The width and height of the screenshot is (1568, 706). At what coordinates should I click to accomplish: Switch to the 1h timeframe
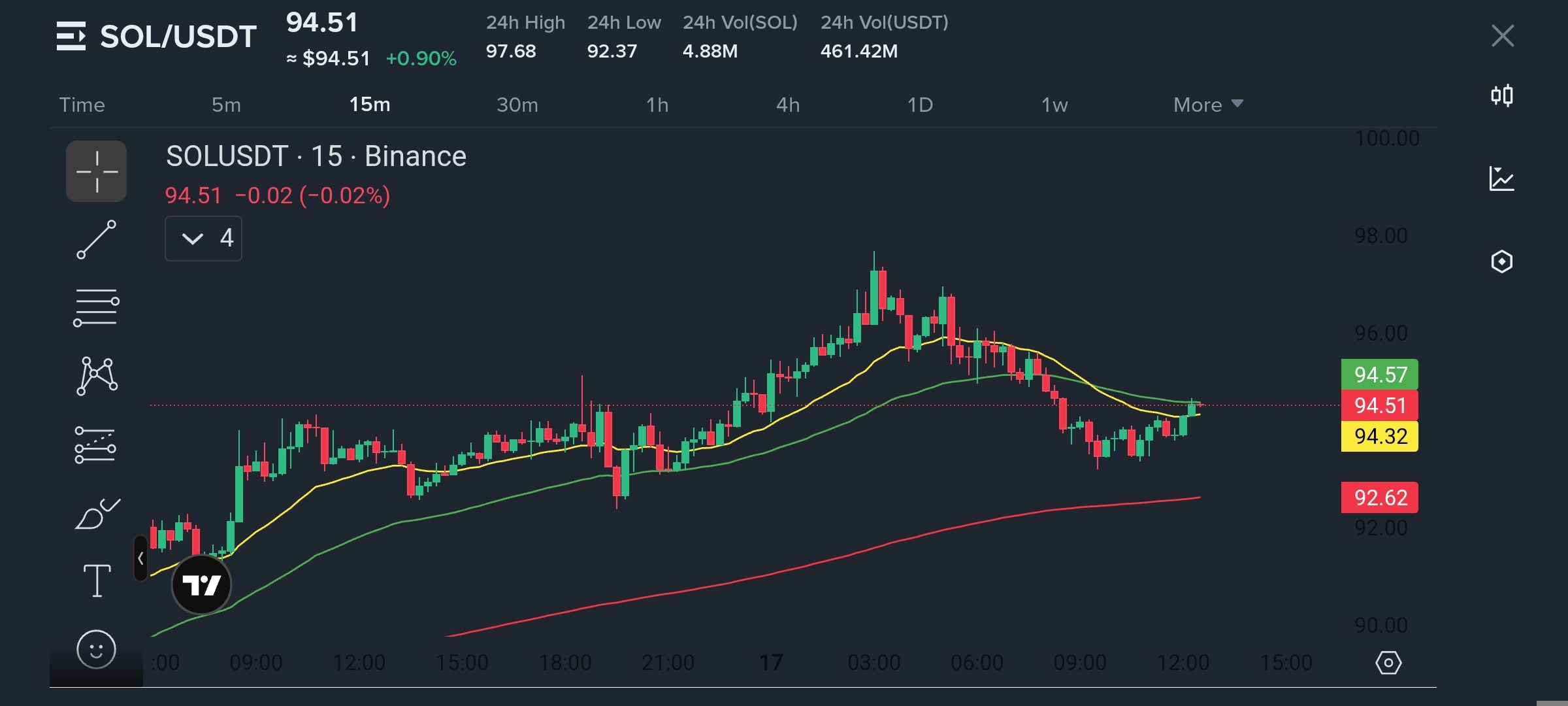[657, 105]
